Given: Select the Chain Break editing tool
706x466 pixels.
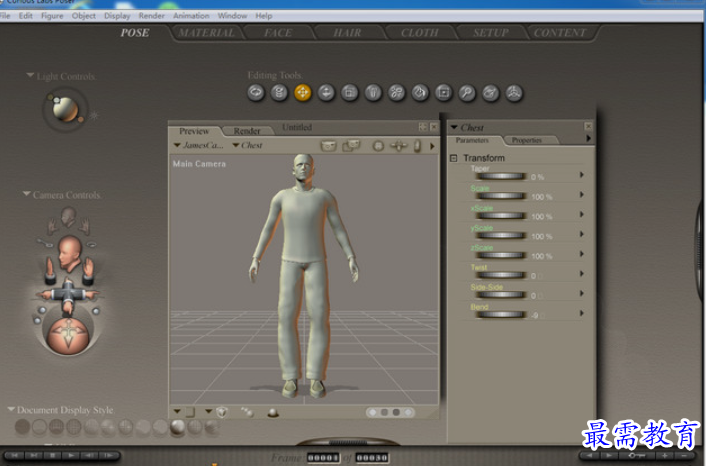Looking at the screenshot, I should coord(397,93).
